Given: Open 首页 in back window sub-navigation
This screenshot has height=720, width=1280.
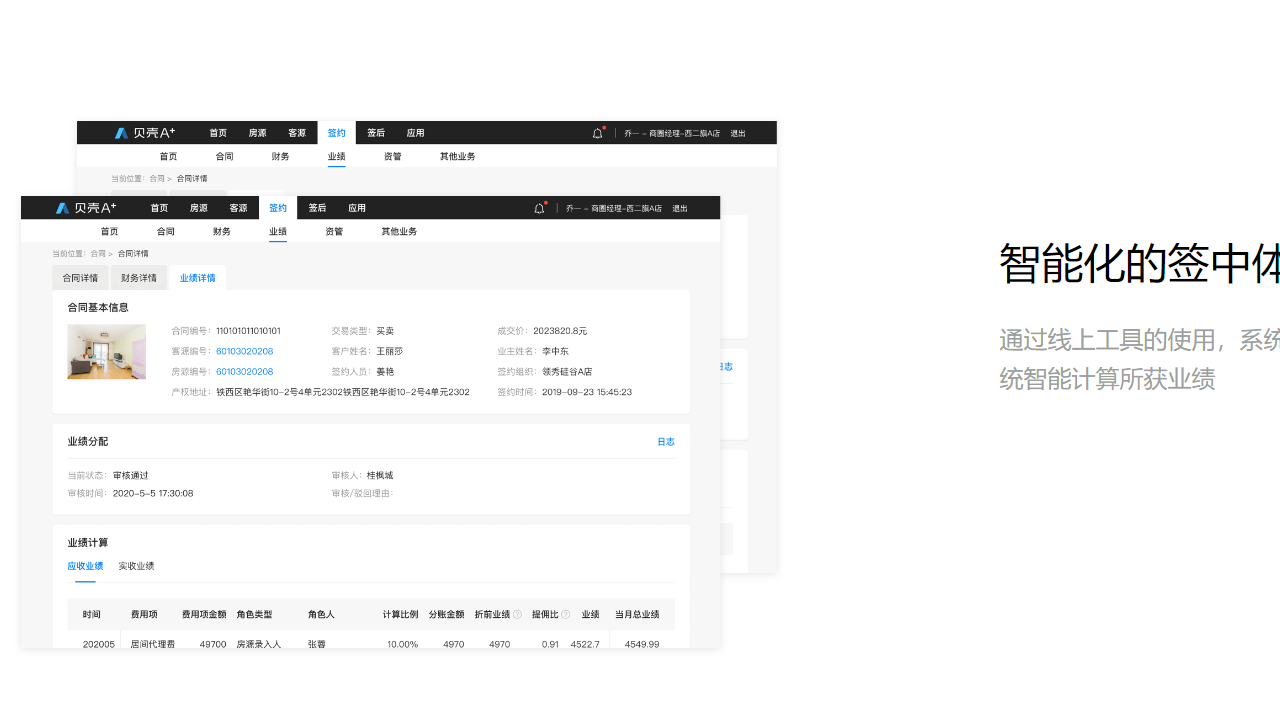Looking at the screenshot, I should (168, 156).
